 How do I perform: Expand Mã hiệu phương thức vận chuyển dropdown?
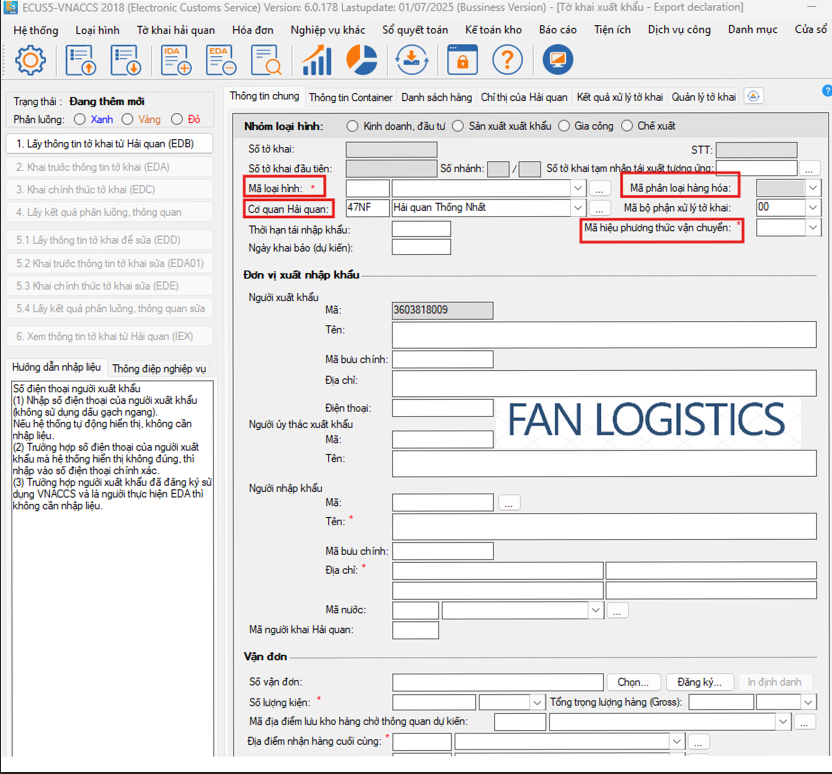click(x=813, y=228)
